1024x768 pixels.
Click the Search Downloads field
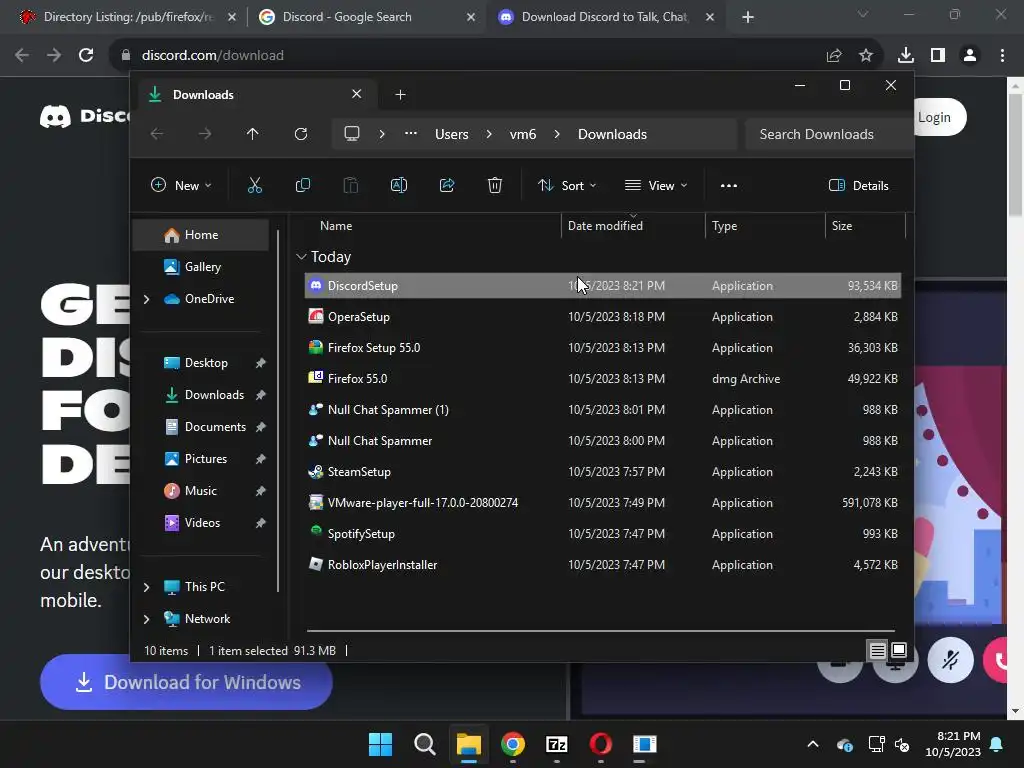click(828, 134)
